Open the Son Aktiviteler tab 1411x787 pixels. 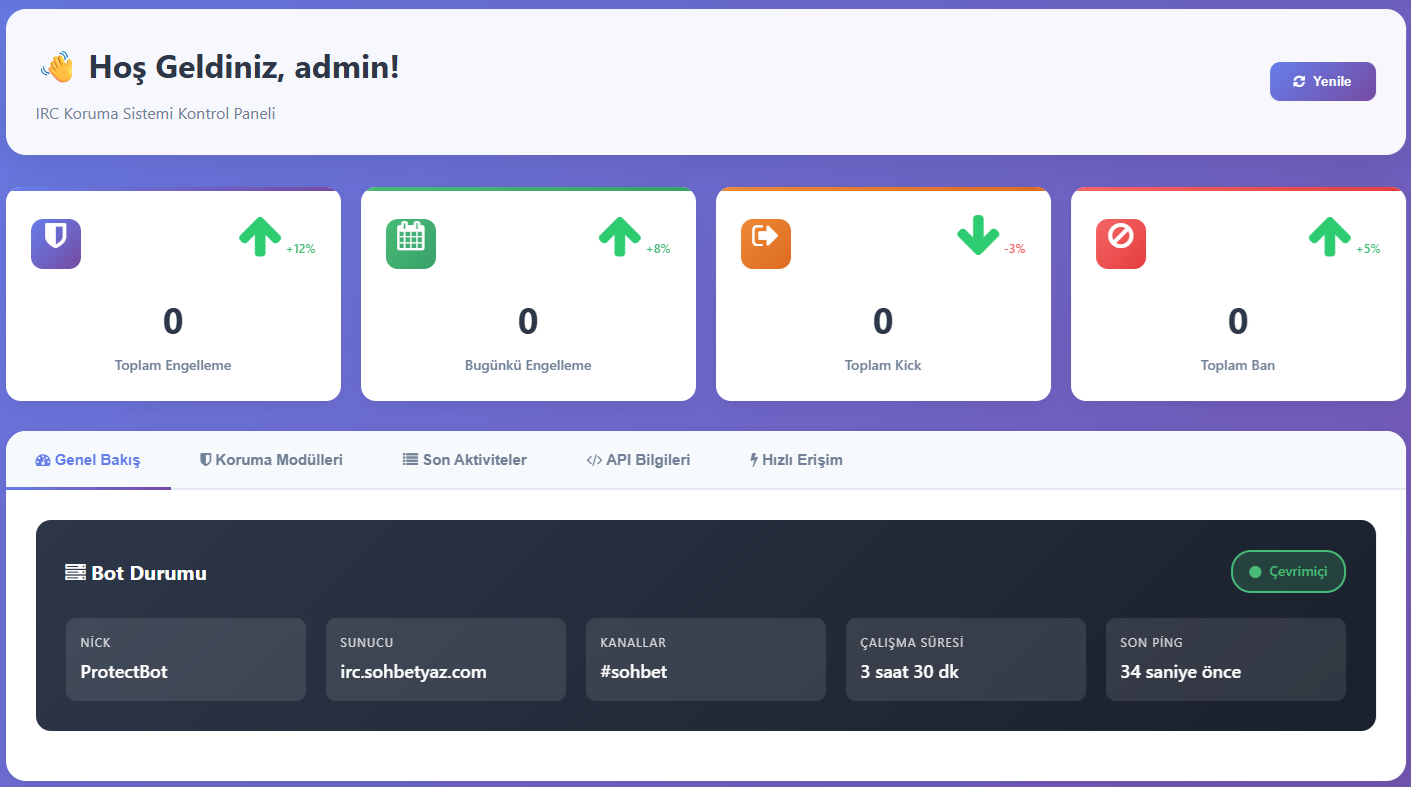[464, 460]
